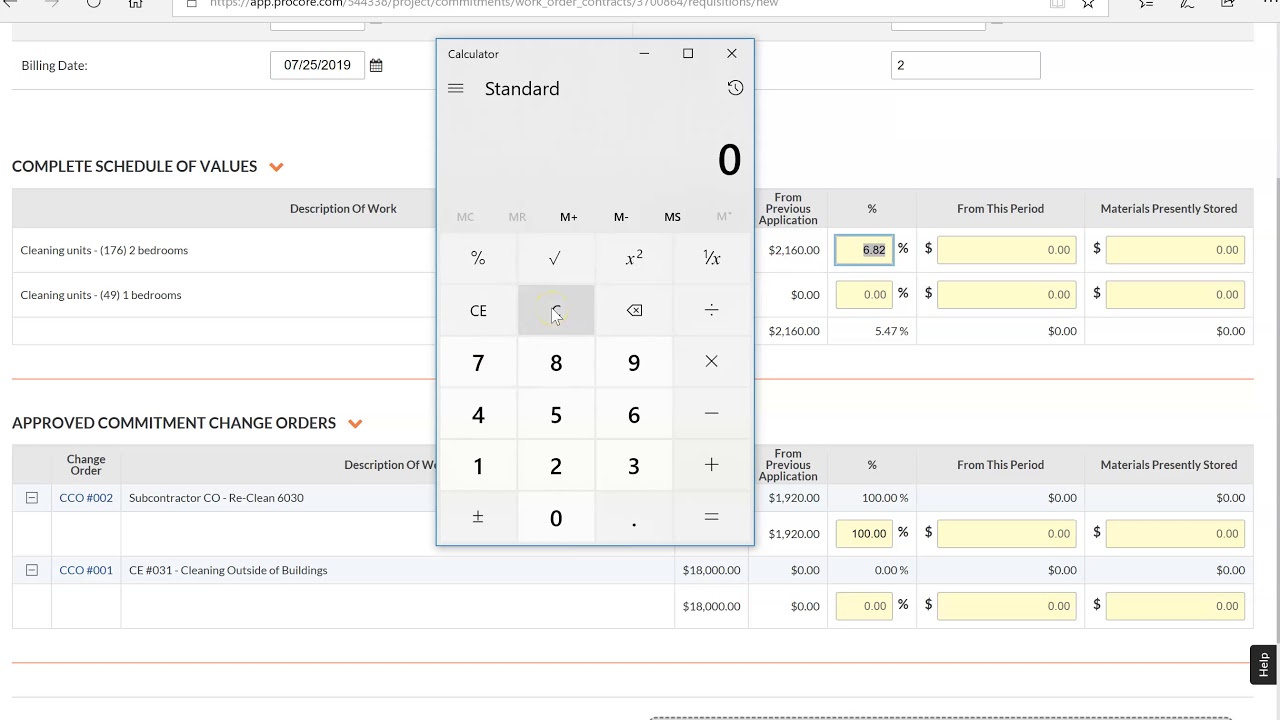This screenshot has width=1280, height=720.
Task: Click the percent field for 1 bedrooms row
Action: tap(864, 294)
